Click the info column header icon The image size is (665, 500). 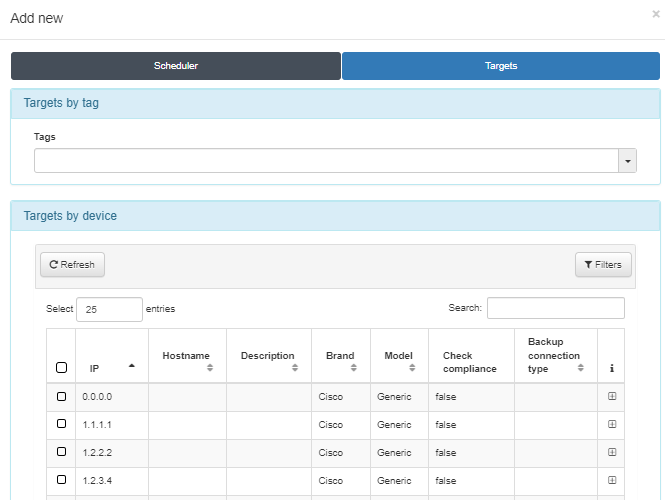(611, 368)
